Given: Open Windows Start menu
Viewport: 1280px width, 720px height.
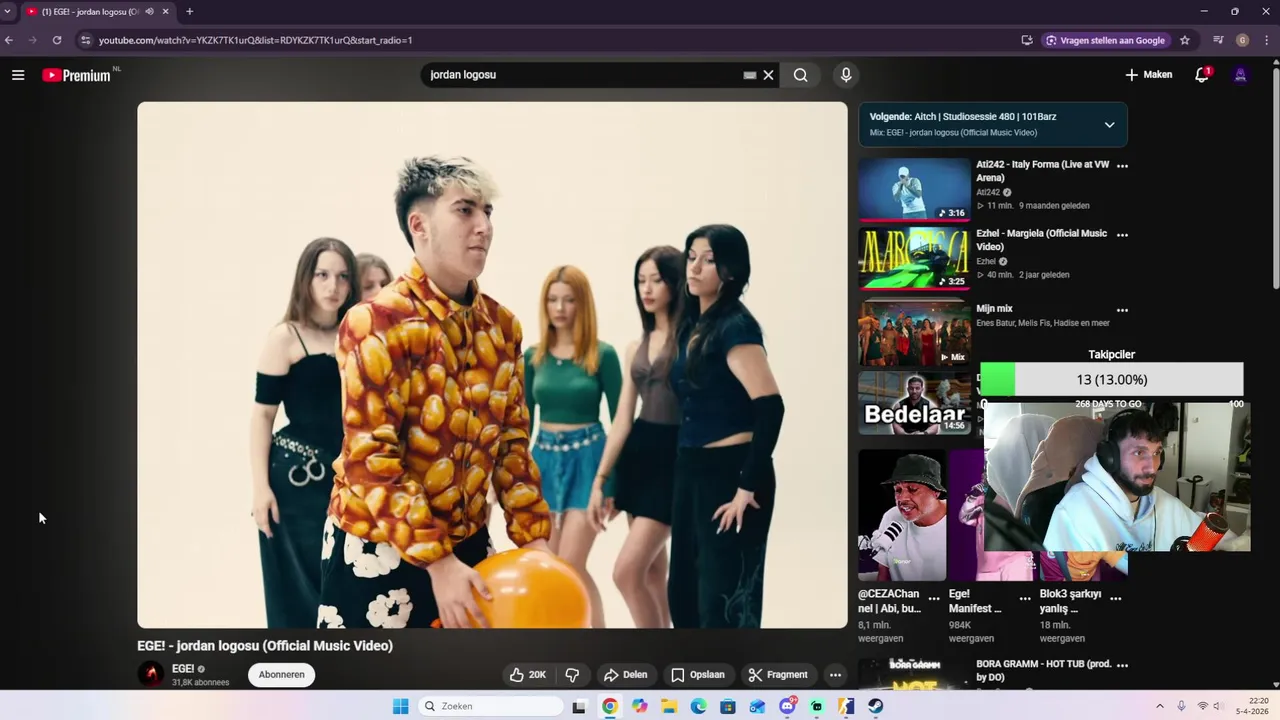Looking at the screenshot, I should [x=401, y=706].
